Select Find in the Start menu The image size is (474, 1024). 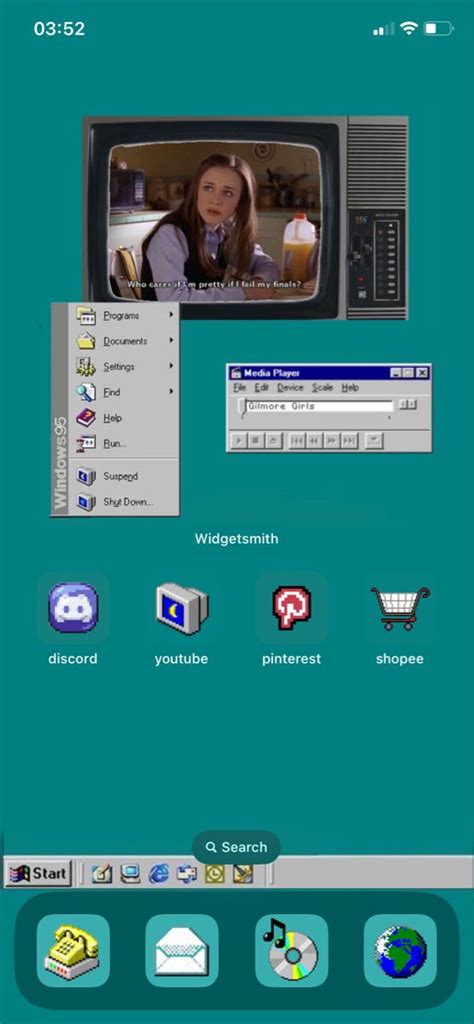click(124, 392)
